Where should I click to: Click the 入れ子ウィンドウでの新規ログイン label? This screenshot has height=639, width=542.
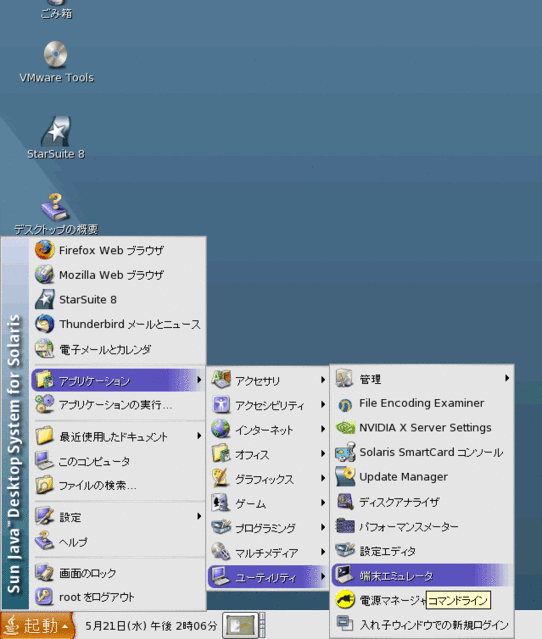pyautogui.click(x=434, y=625)
